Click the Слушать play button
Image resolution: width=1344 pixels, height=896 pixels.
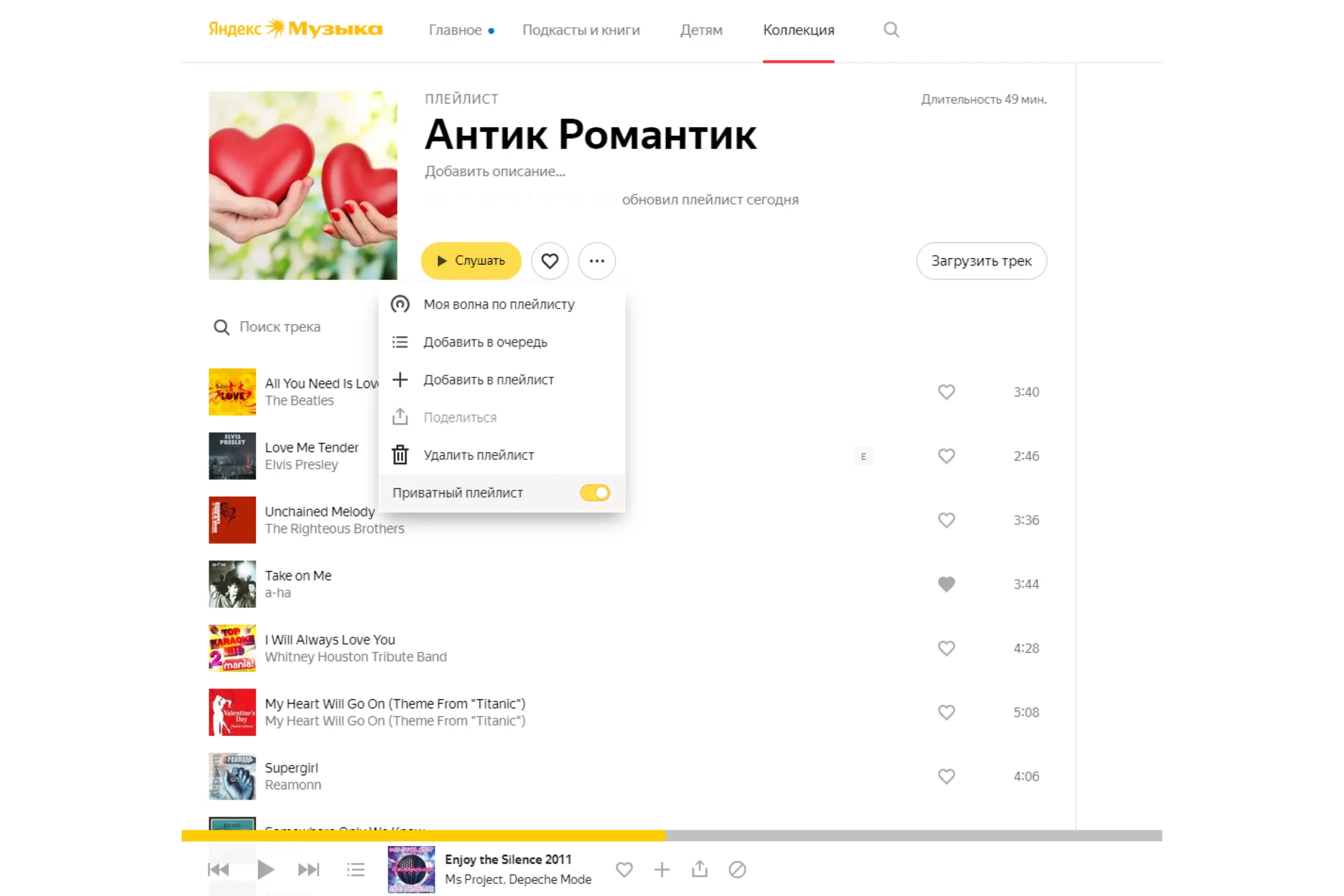click(x=471, y=261)
